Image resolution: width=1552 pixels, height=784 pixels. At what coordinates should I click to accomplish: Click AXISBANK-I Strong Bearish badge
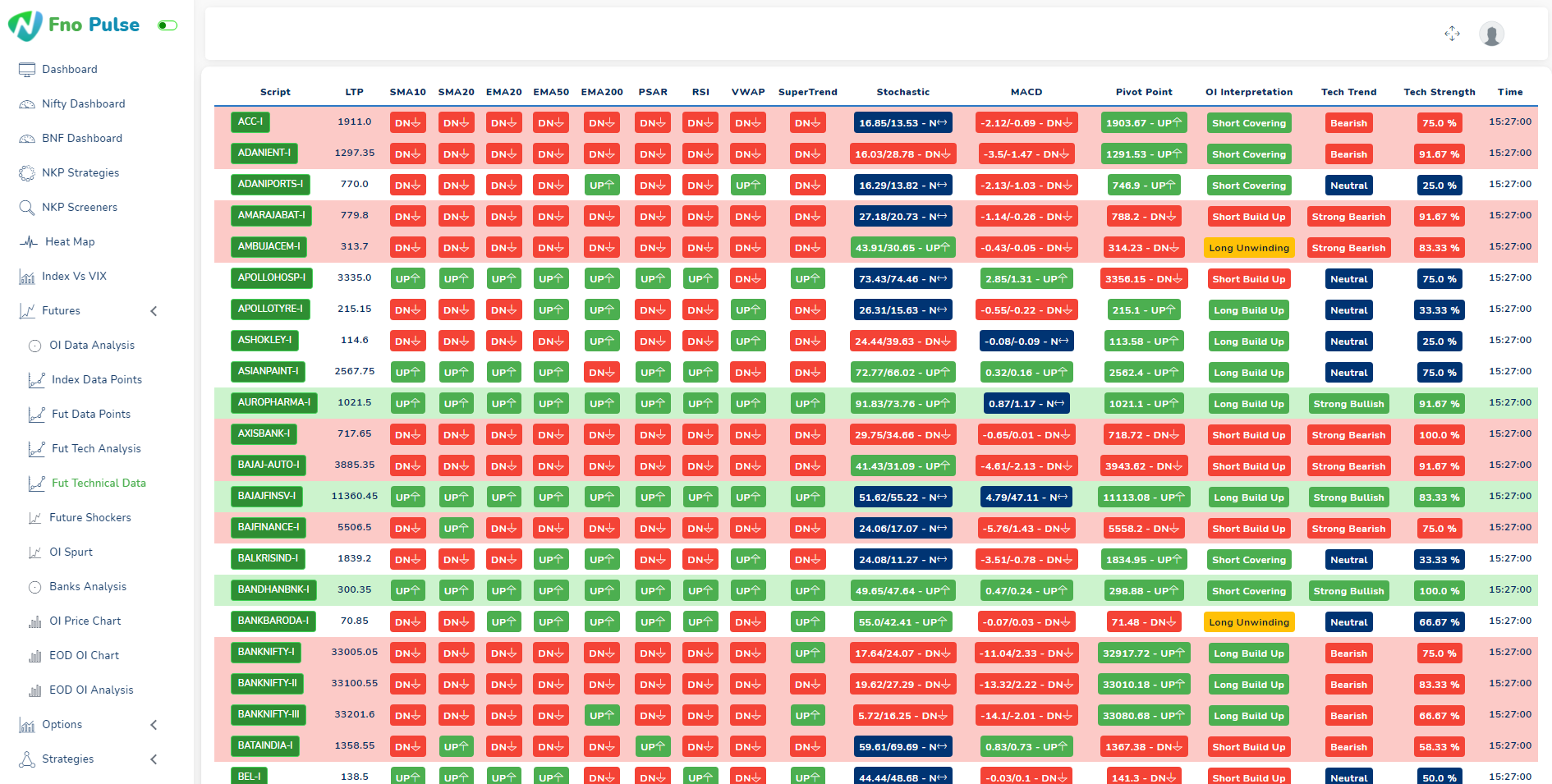(1348, 435)
